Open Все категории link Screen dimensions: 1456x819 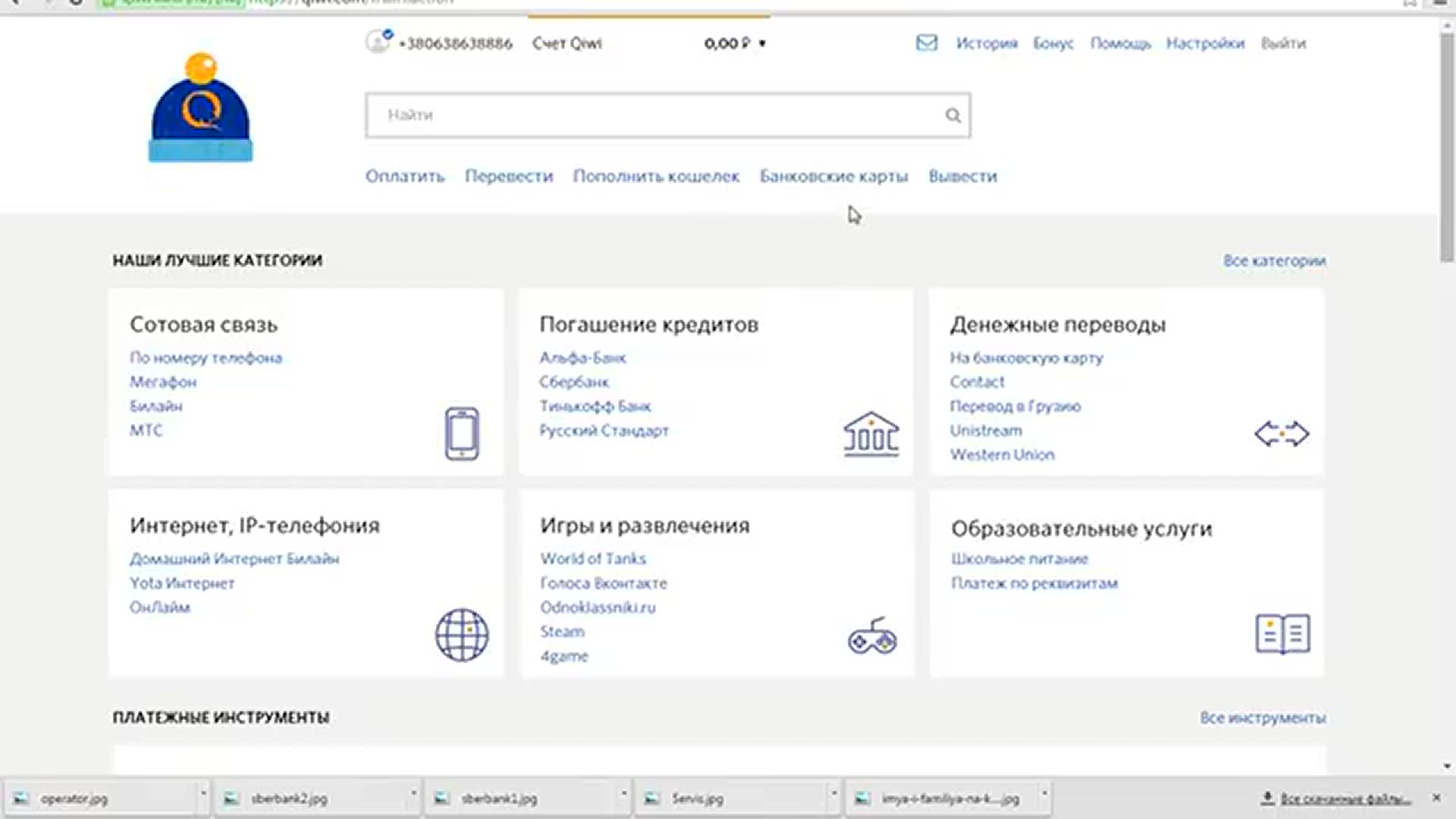click(x=1274, y=261)
